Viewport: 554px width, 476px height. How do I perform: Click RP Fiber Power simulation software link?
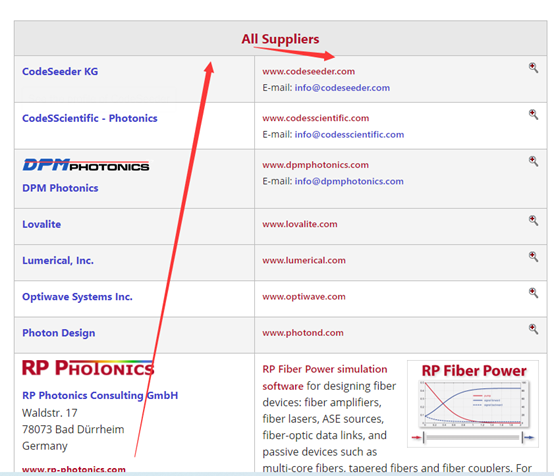325,377
